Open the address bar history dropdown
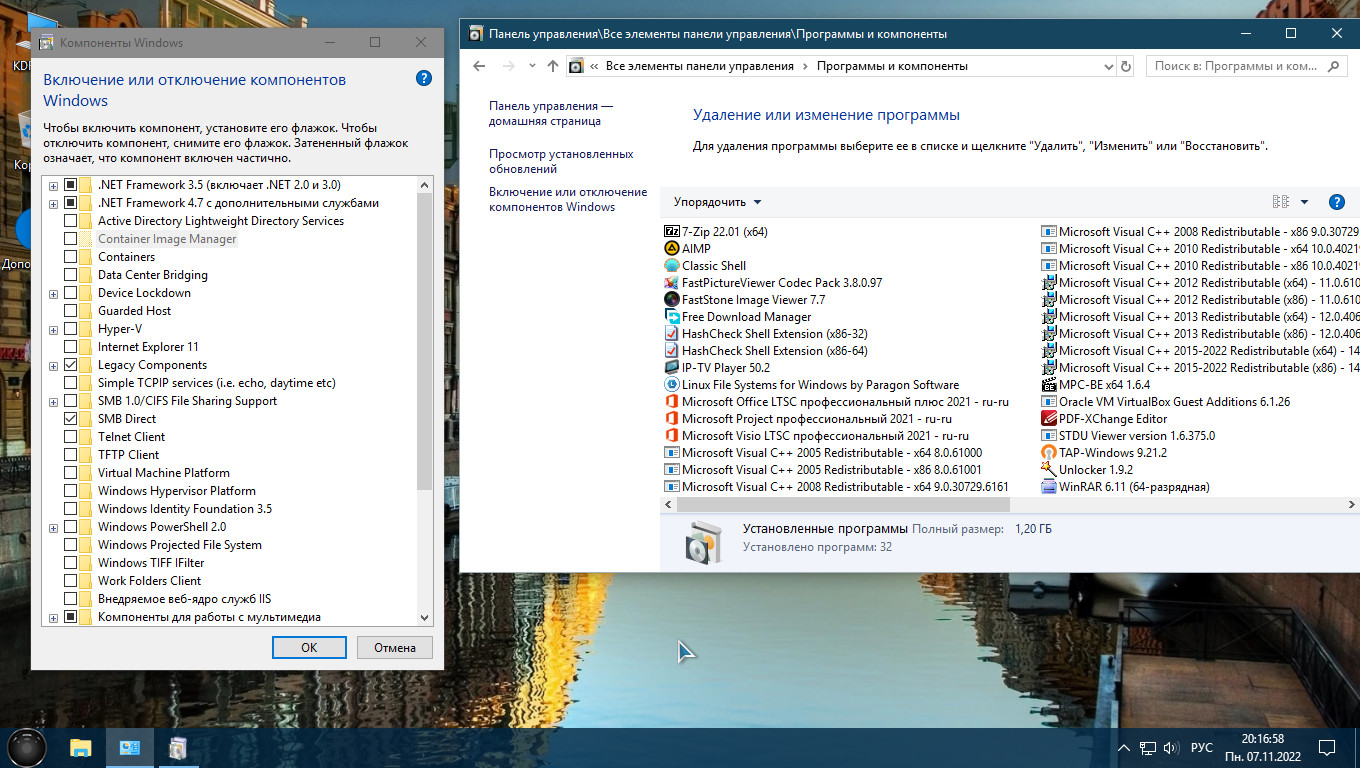 tap(1108, 66)
